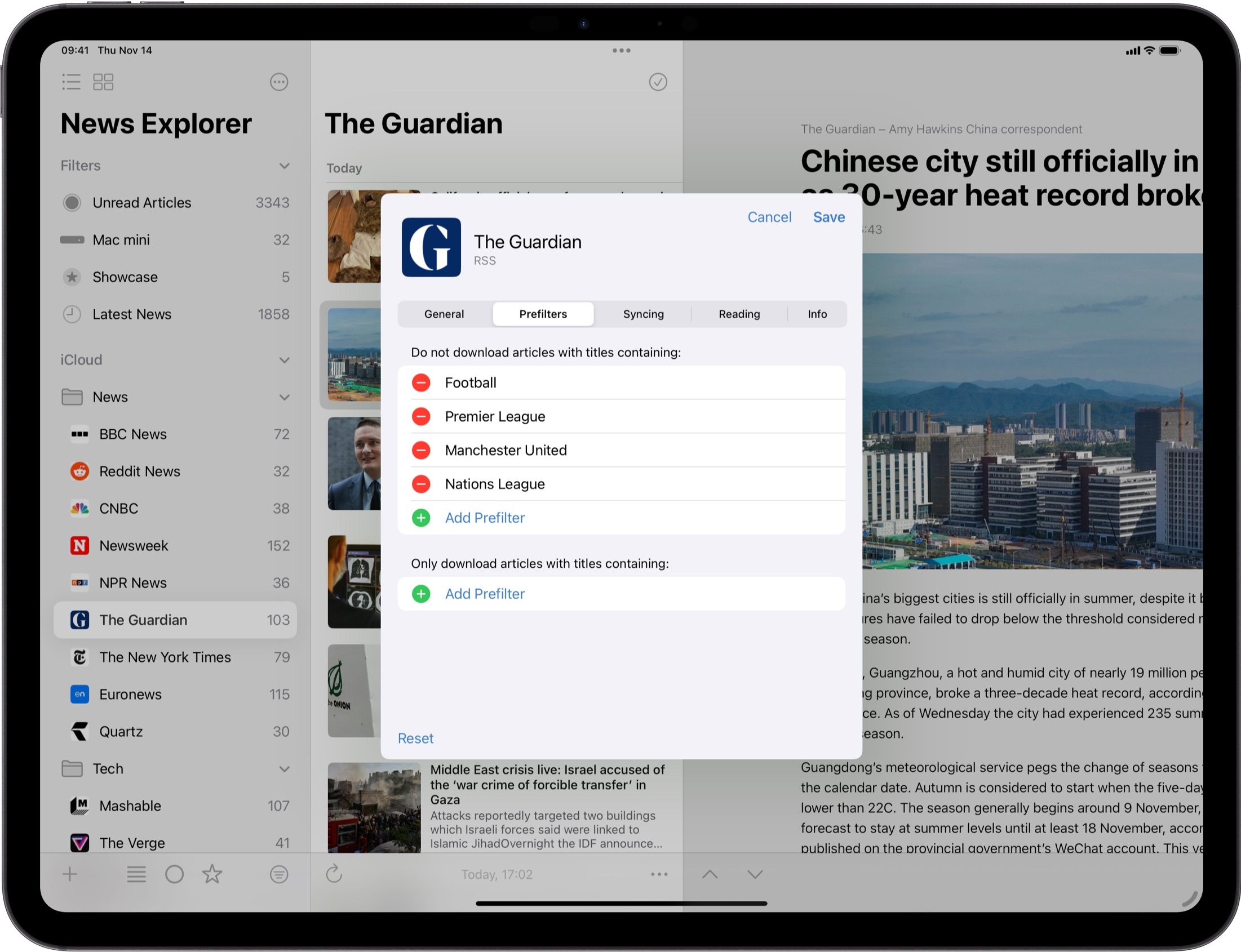The width and height of the screenshot is (1241, 952).
Task: Refresh the article list
Action: [x=335, y=873]
